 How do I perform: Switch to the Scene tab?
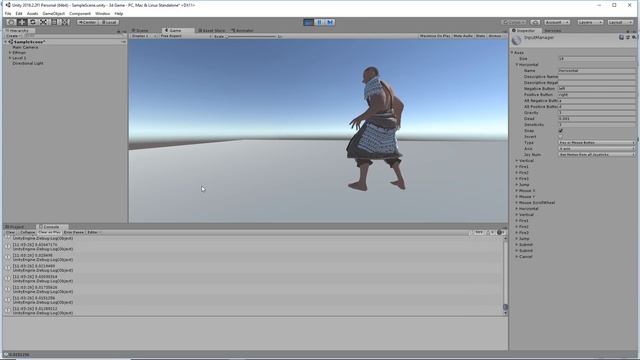(140, 31)
